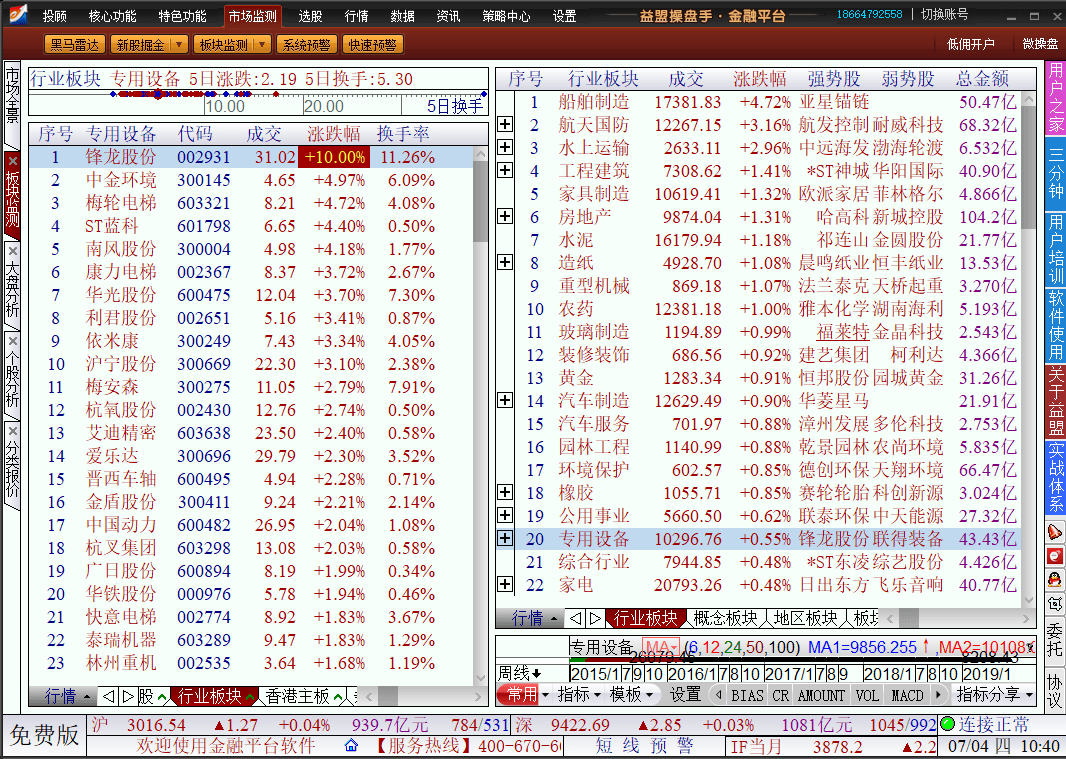1066x759 pixels.
Task: Click the 黑马雷达 button
Action: 75,45
